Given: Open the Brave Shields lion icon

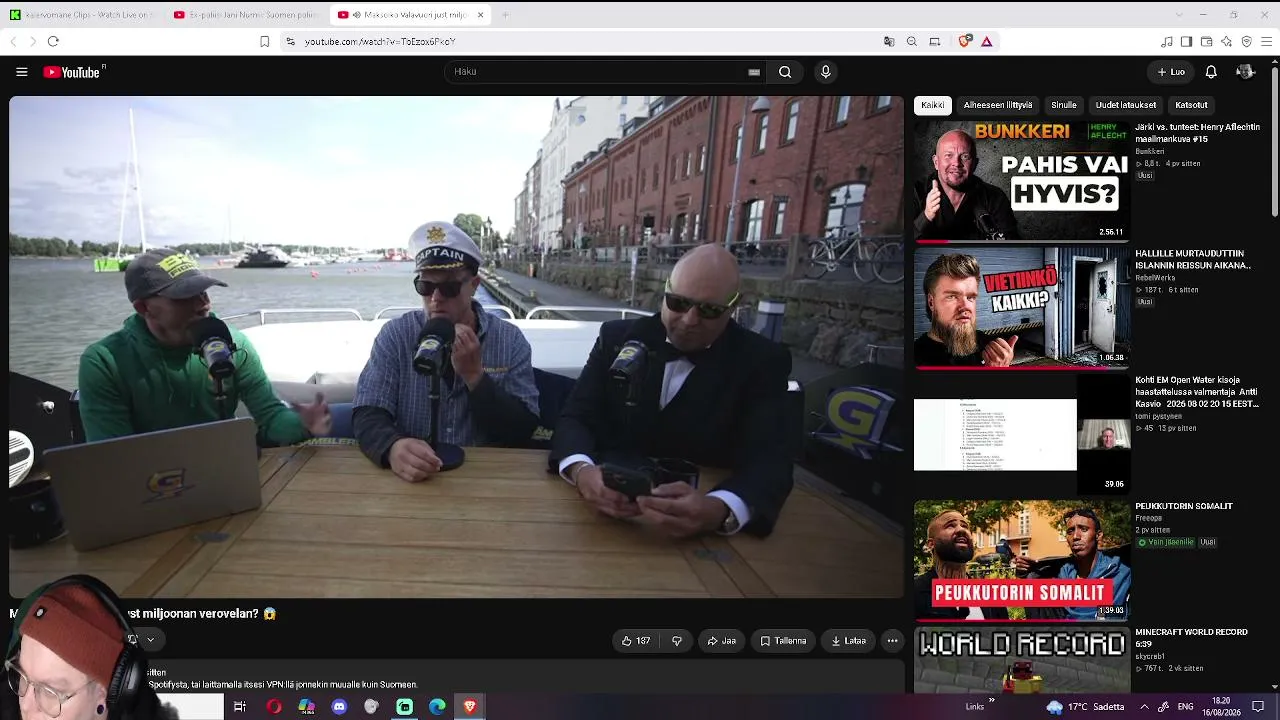Looking at the screenshot, I should 964,41.
